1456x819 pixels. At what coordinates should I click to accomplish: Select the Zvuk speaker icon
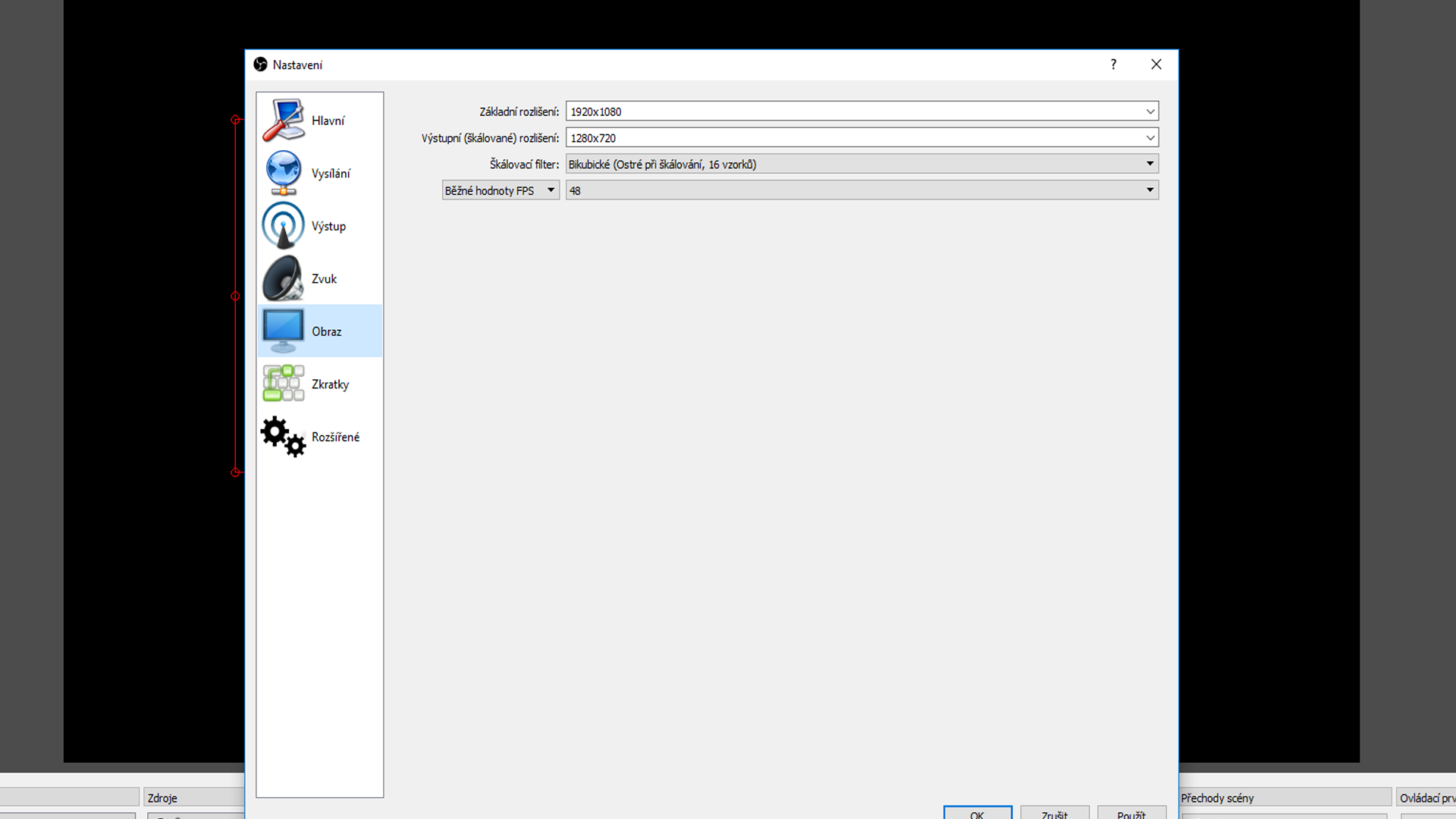tap(283, 278)
